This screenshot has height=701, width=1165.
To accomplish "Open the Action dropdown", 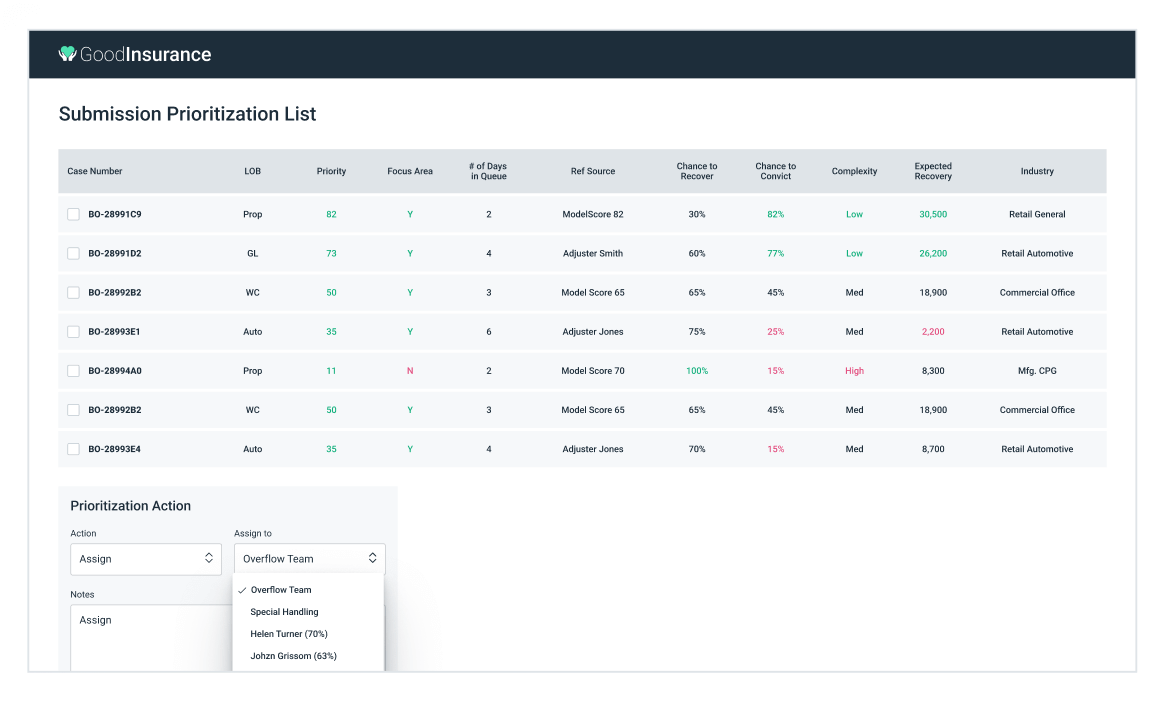I will (x=145, y=559).
